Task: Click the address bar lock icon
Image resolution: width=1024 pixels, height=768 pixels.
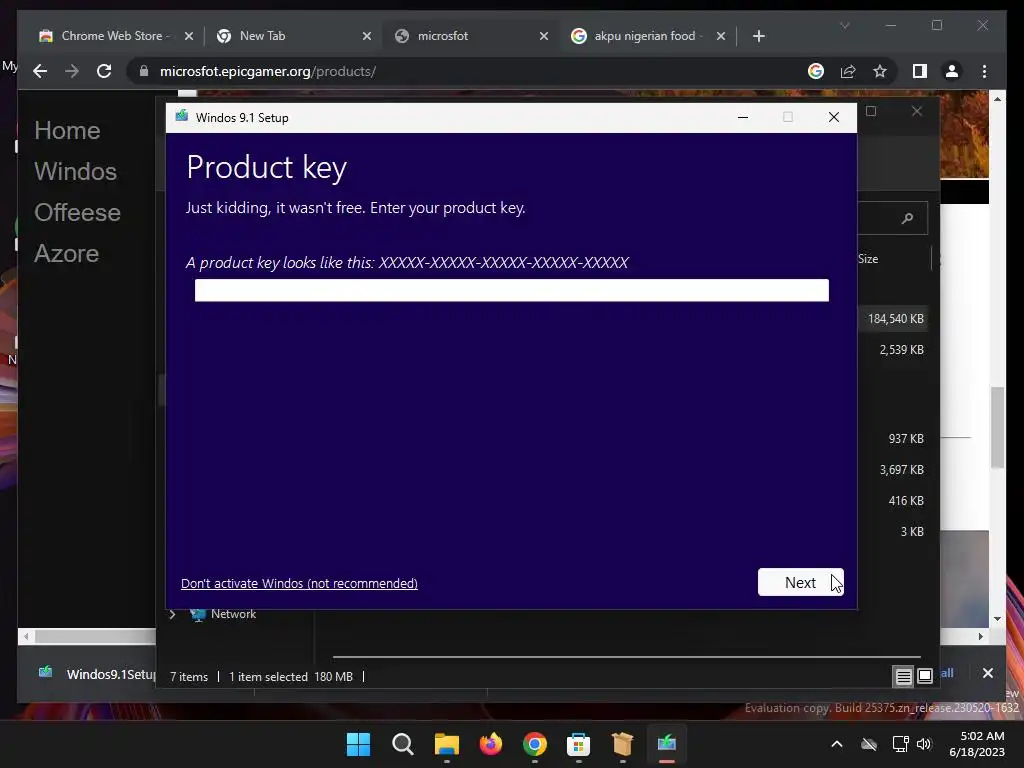Action: click(x=144, y=71)
